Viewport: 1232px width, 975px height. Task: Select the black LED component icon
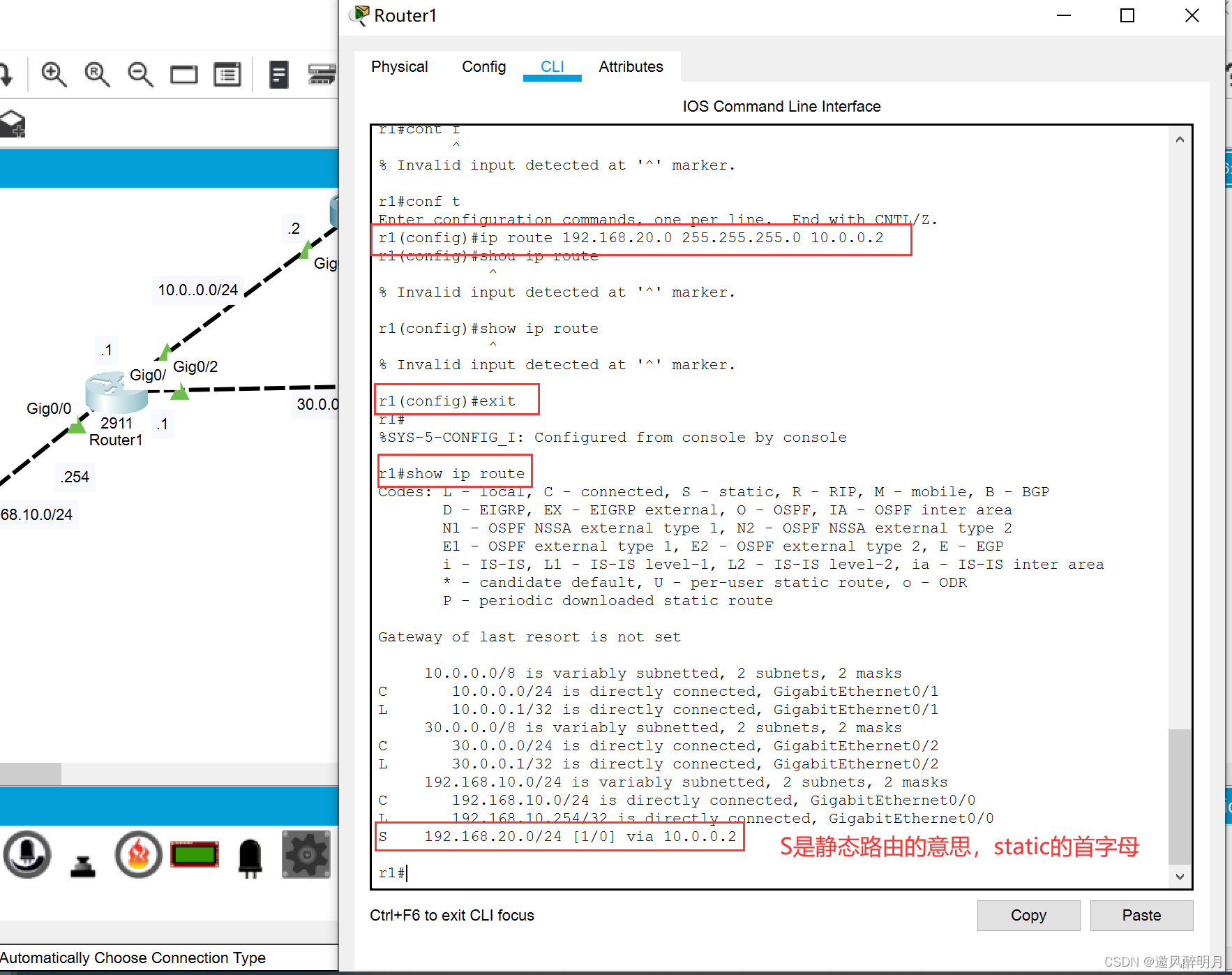point(250,857)
